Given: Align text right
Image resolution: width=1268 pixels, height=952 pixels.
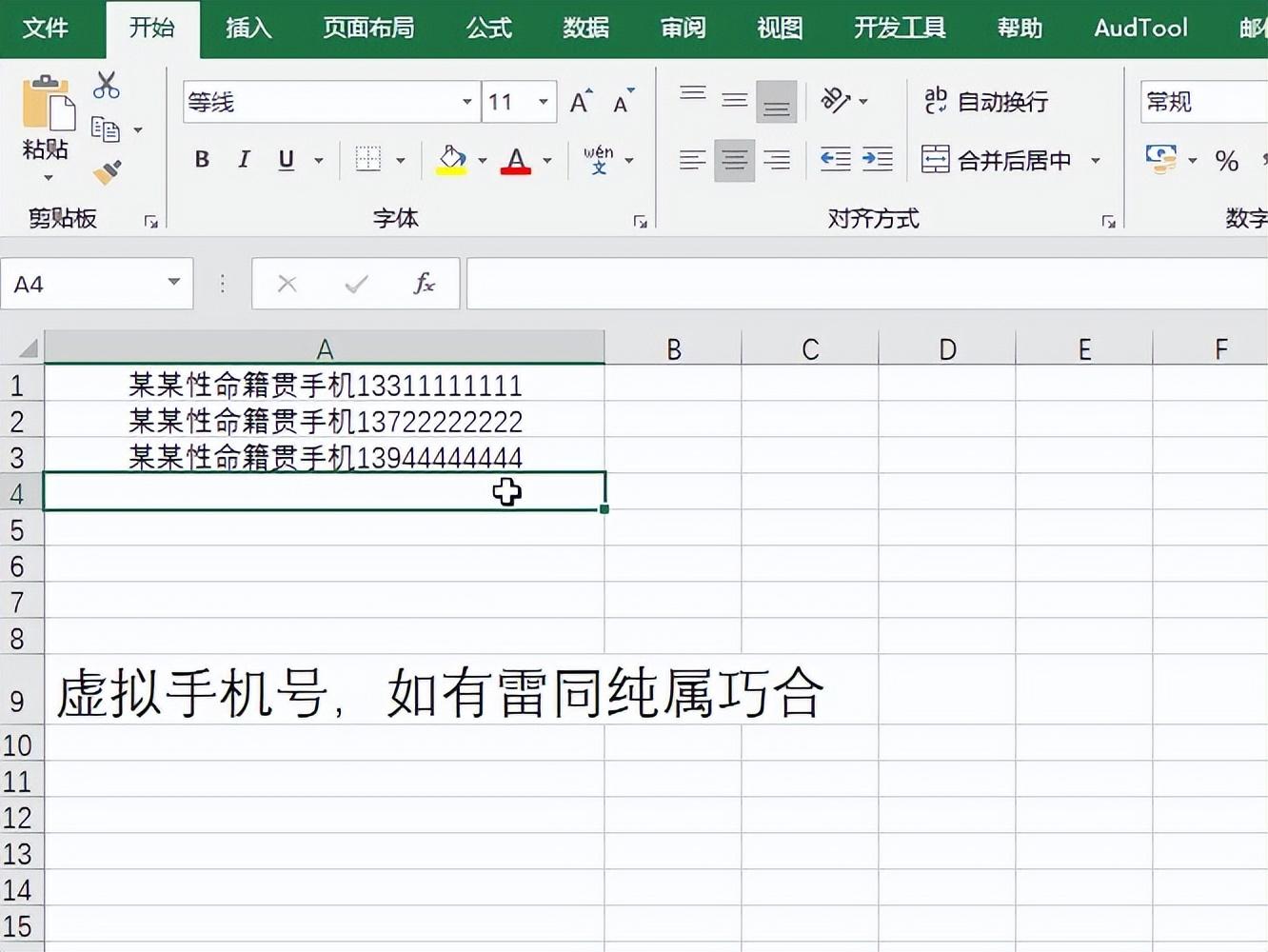Looking at the screenshot, I should [x=777, y=160].
